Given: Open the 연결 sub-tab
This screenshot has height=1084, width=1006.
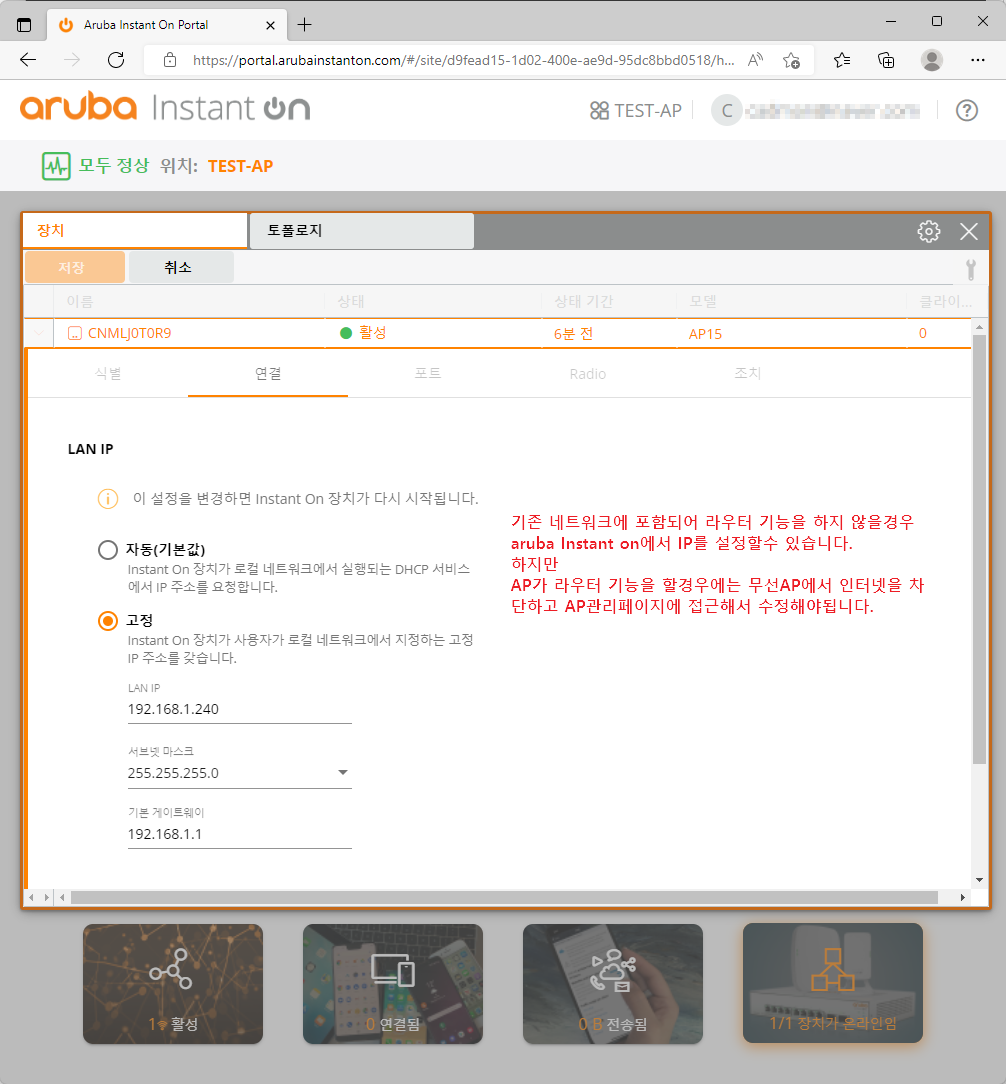Looking at the screenshot, I should [268, 374].
